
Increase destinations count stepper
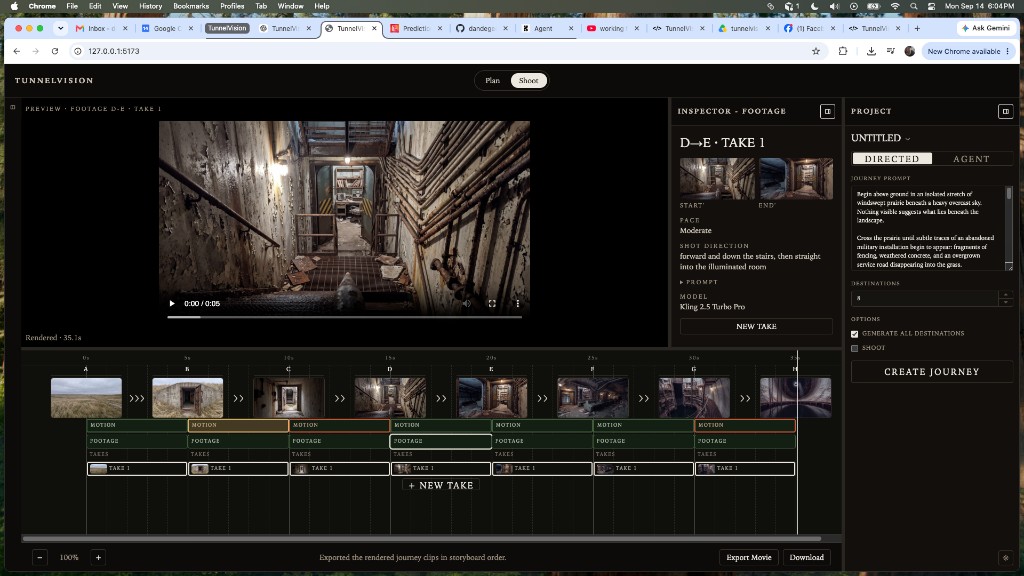coord(1006,295)
